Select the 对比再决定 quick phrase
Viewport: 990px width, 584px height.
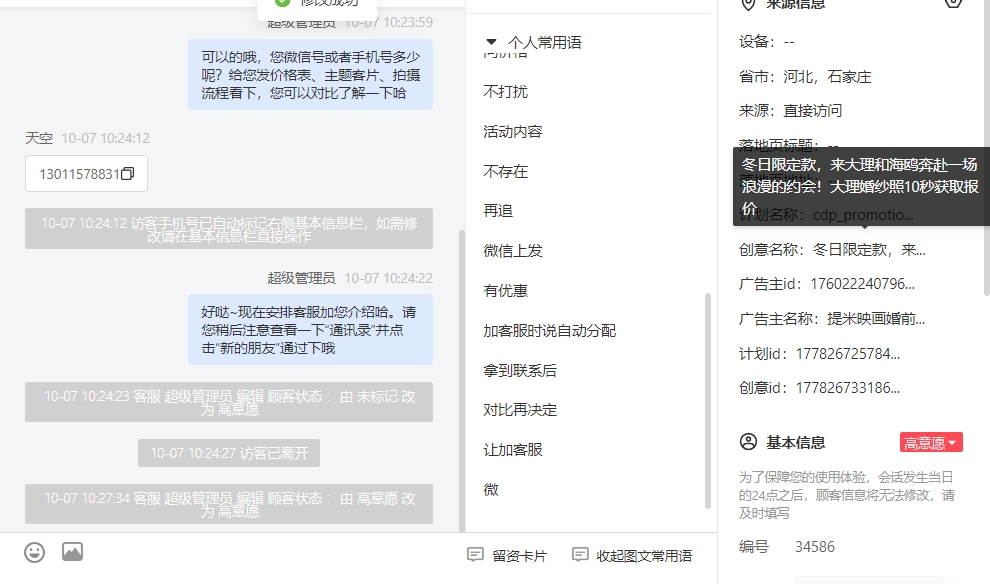(x=520, y=410)
